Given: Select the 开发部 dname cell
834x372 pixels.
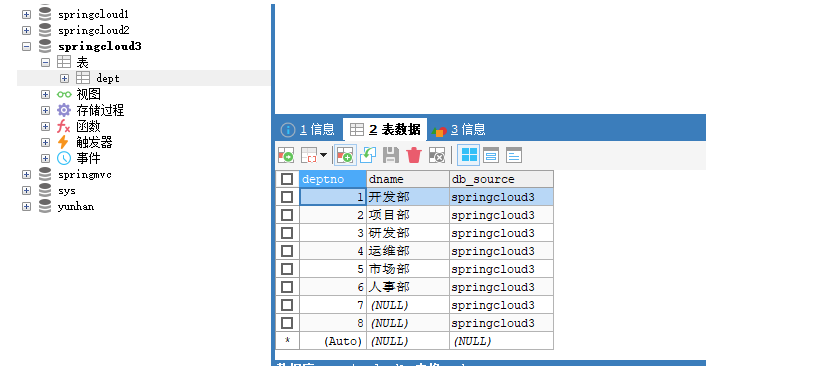Looking at the screenshot, I should (408, 197).
